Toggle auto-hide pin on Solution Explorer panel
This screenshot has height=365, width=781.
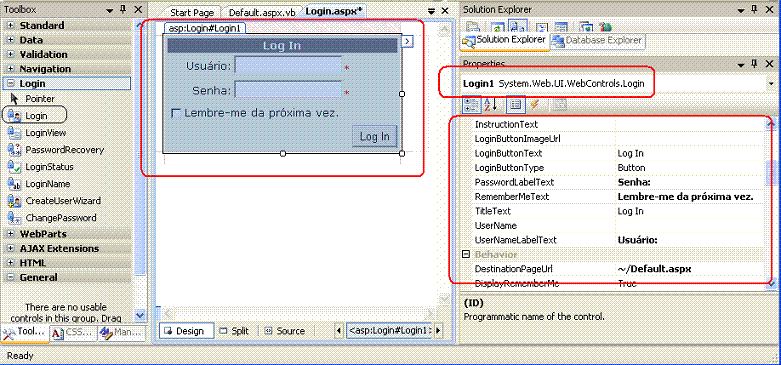[x=754, y=9]
